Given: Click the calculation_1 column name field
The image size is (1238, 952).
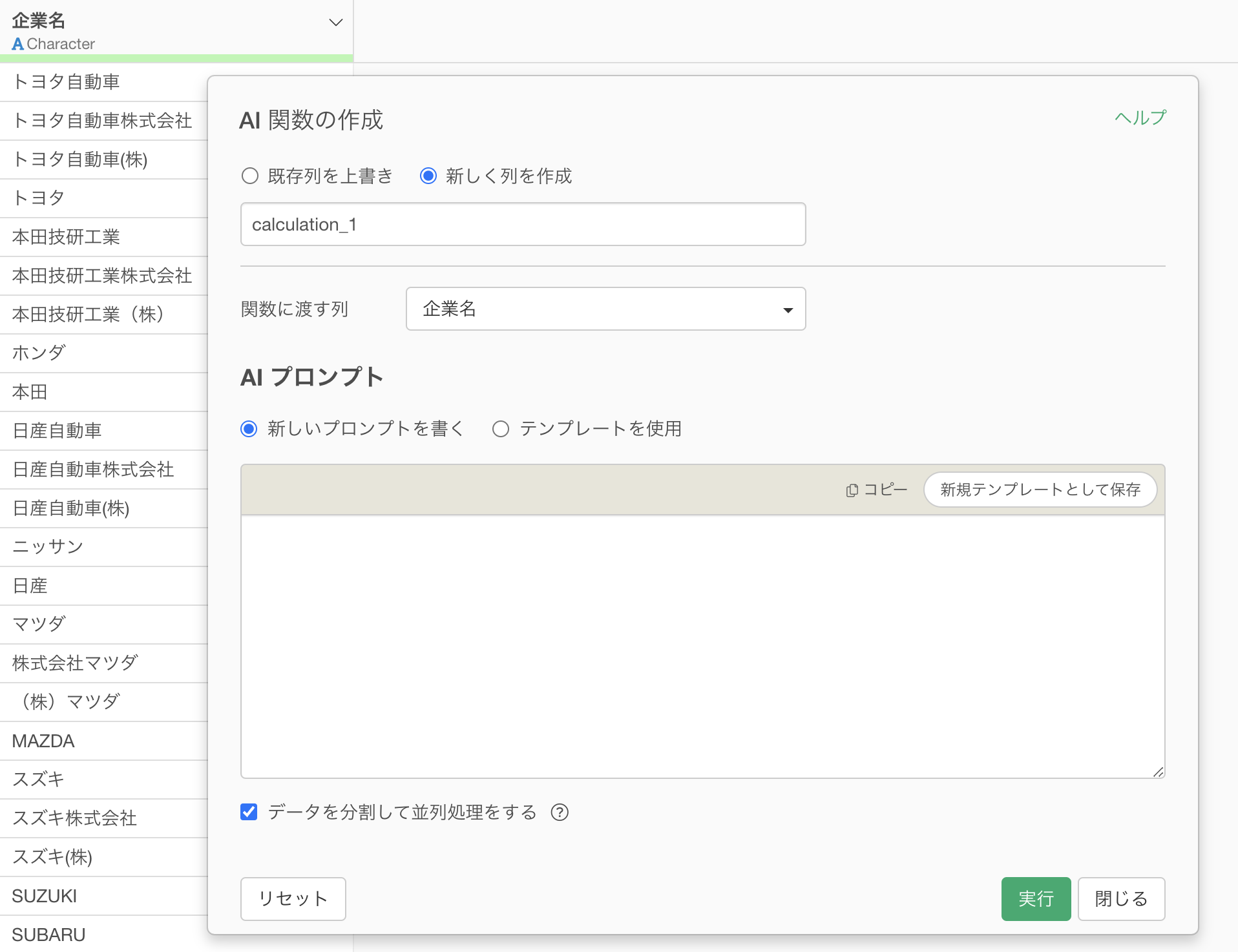Looking at the screenshot, I should pos(523,224).
